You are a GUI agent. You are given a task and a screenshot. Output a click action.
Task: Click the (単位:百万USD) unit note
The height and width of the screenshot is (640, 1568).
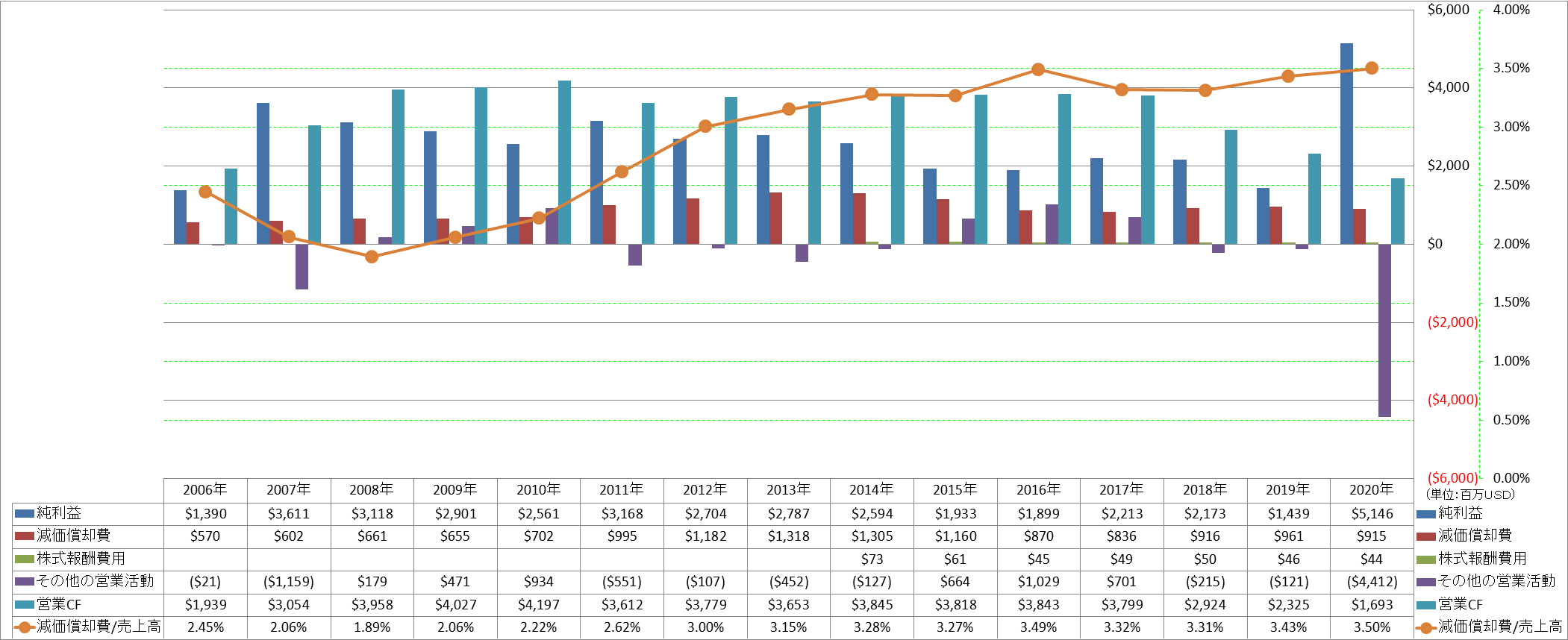point(1470,495)
